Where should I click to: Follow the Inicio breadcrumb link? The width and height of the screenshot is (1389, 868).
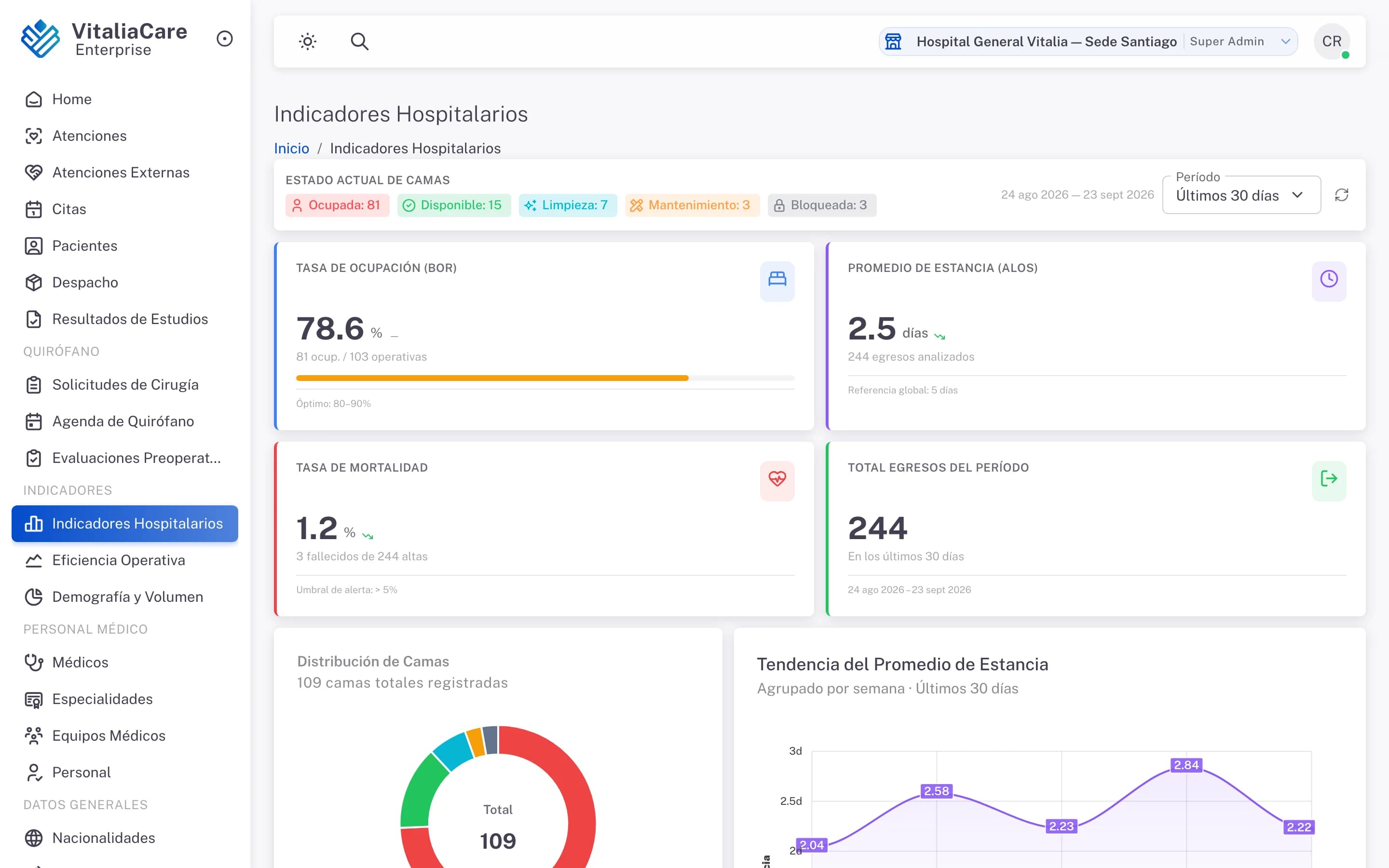[292, 148]
